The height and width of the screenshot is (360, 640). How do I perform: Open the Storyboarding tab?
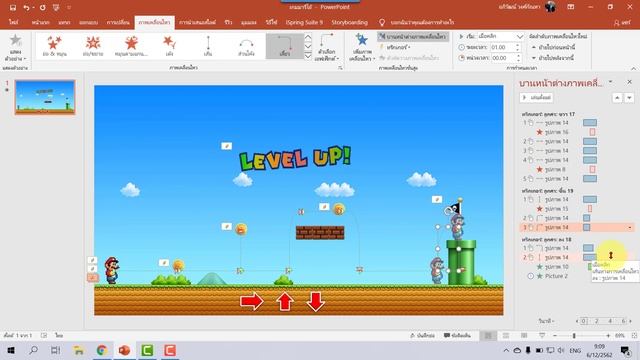click(x=349, y=22)
